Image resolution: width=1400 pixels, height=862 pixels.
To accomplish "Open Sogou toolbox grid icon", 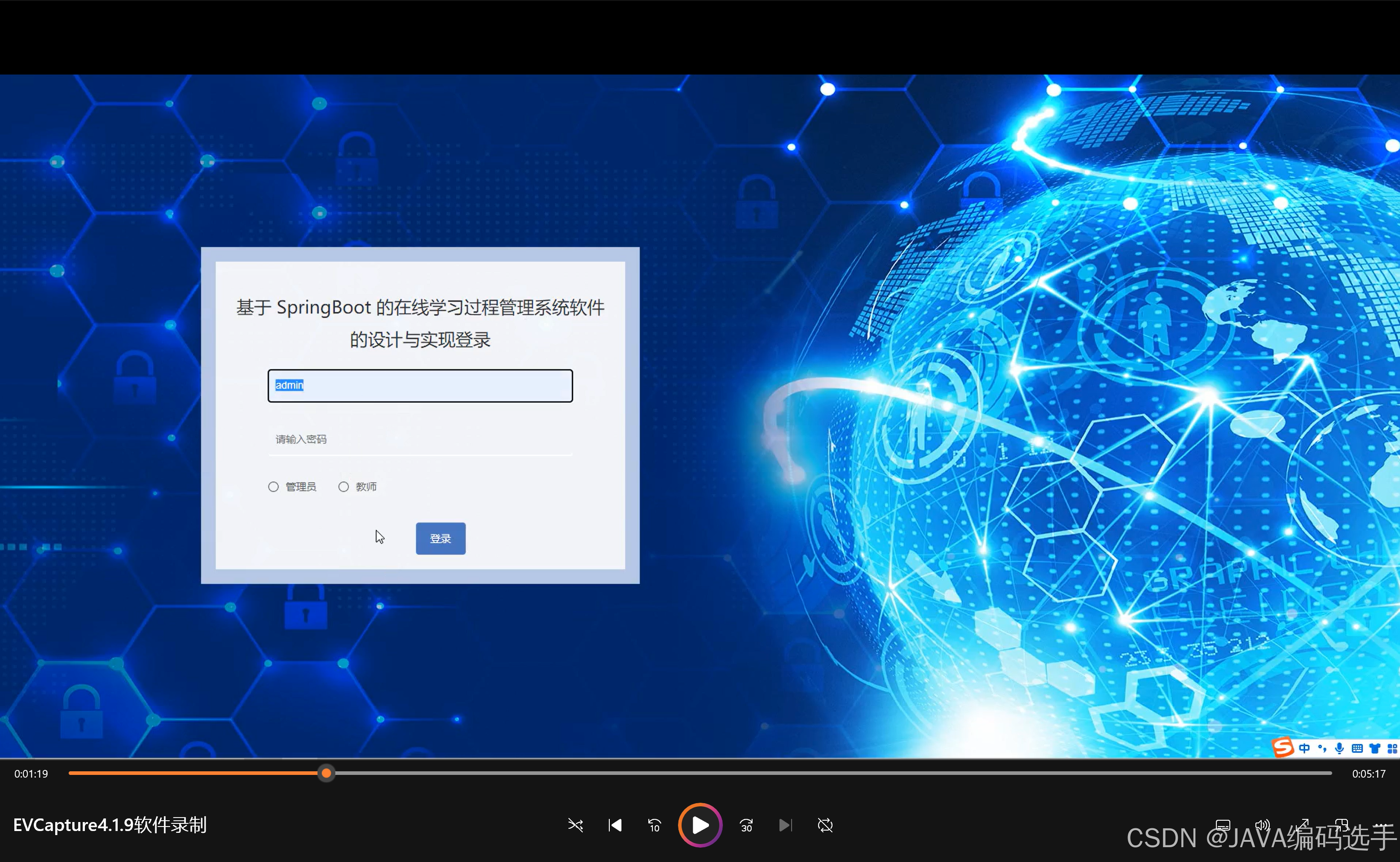I will tap(1392, 748).
